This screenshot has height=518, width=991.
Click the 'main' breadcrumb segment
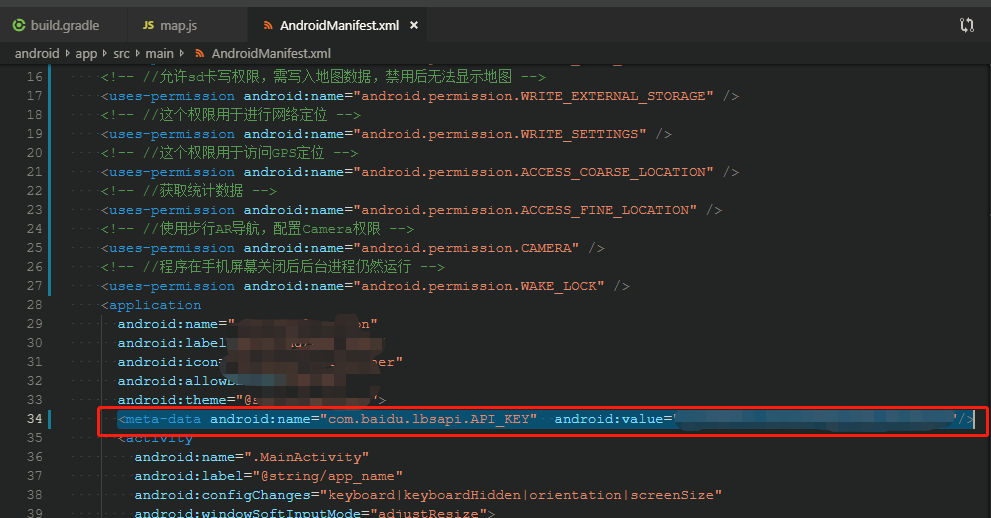(159, 54)
